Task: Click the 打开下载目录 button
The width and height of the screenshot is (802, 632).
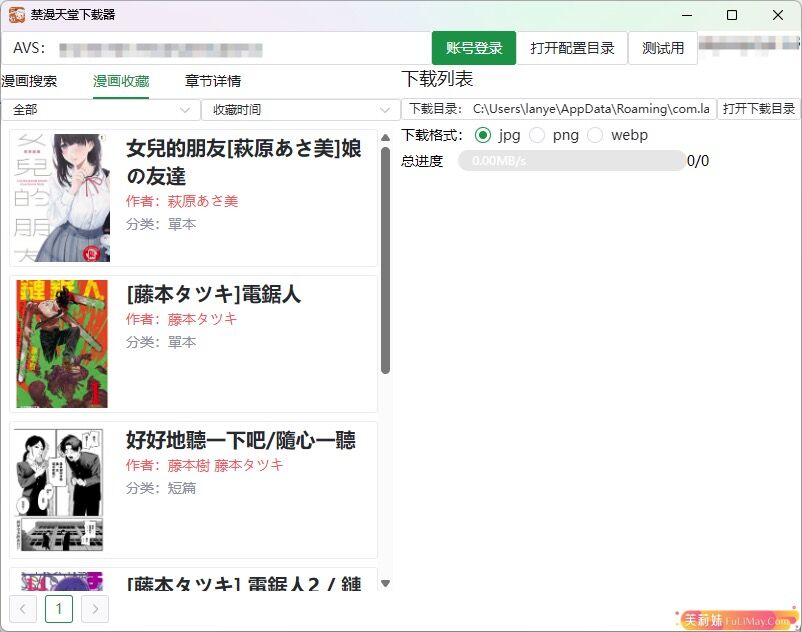Action: (759, 109)
